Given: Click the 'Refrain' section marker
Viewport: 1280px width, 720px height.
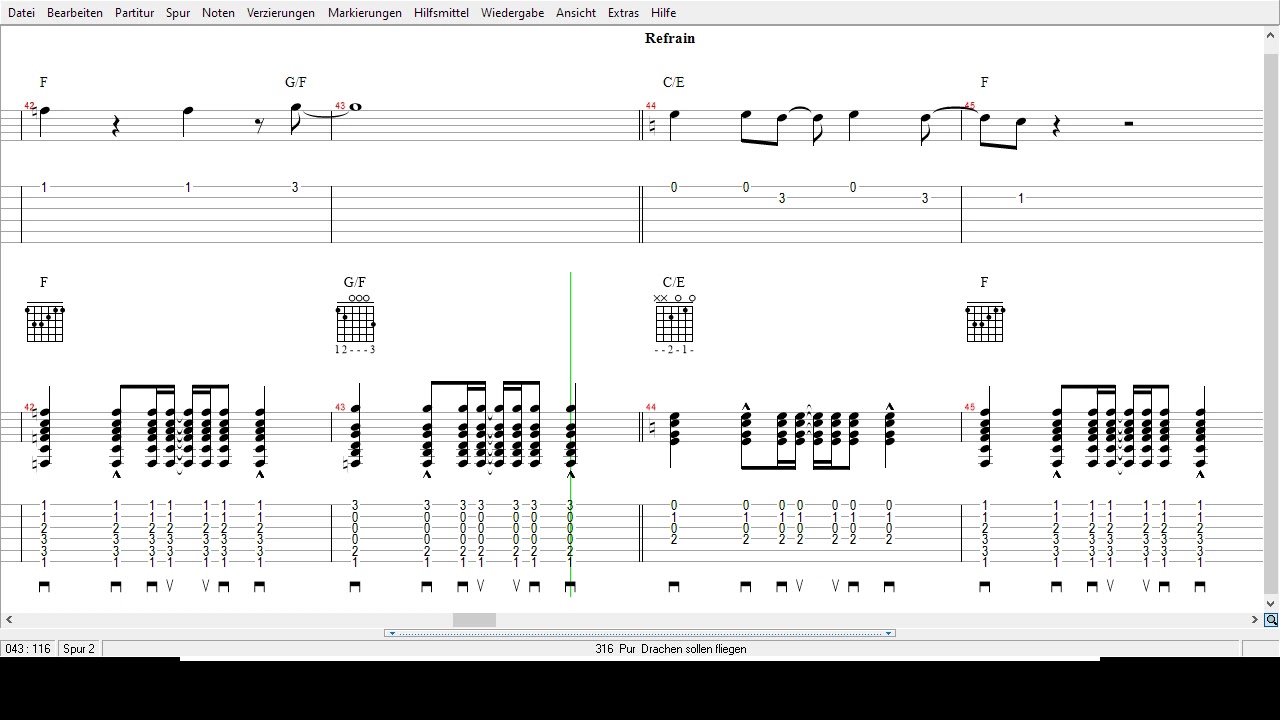Looking at the screenshot, I should [670, 38].
